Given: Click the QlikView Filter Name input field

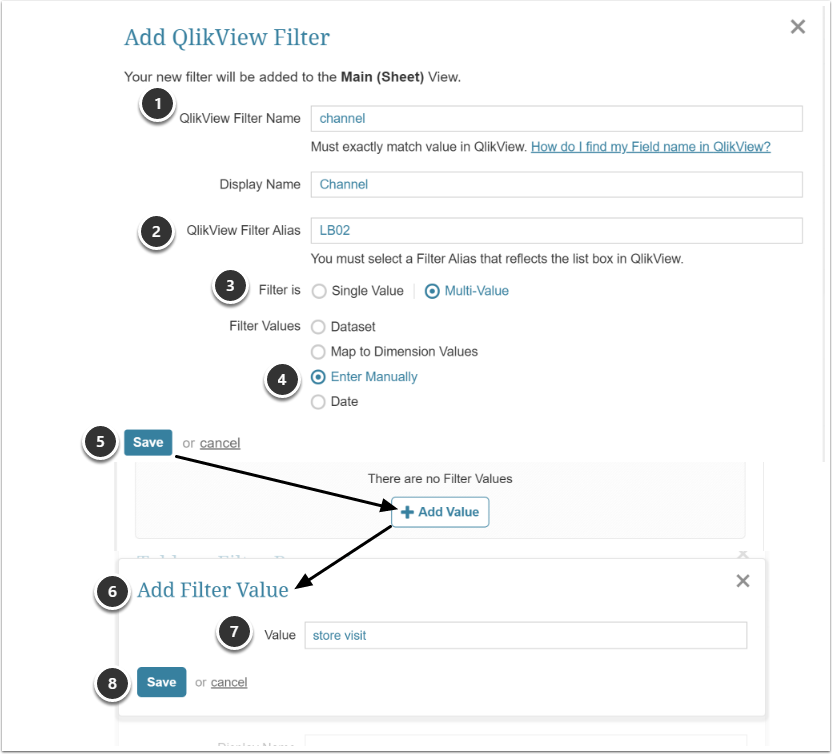Looking at the screenshot, I should pyautogui.click(x=556, y=118).
